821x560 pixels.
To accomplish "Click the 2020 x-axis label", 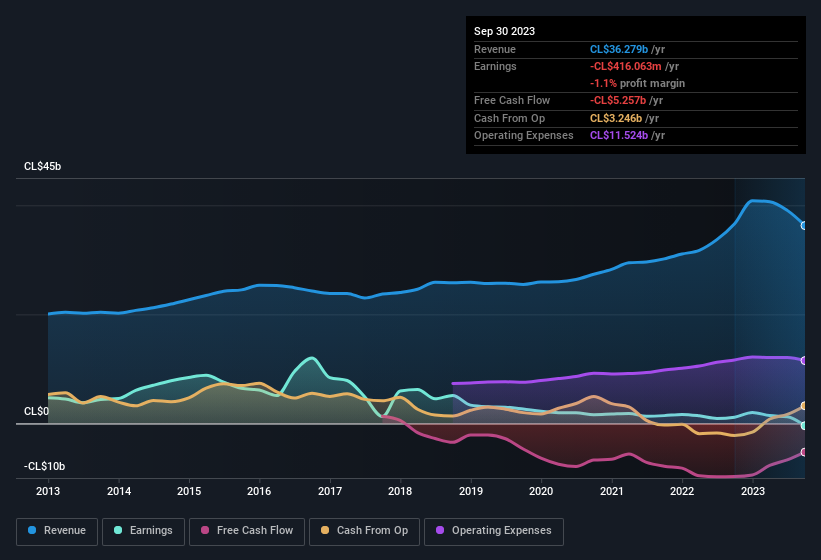I will (x=541, y=491).
